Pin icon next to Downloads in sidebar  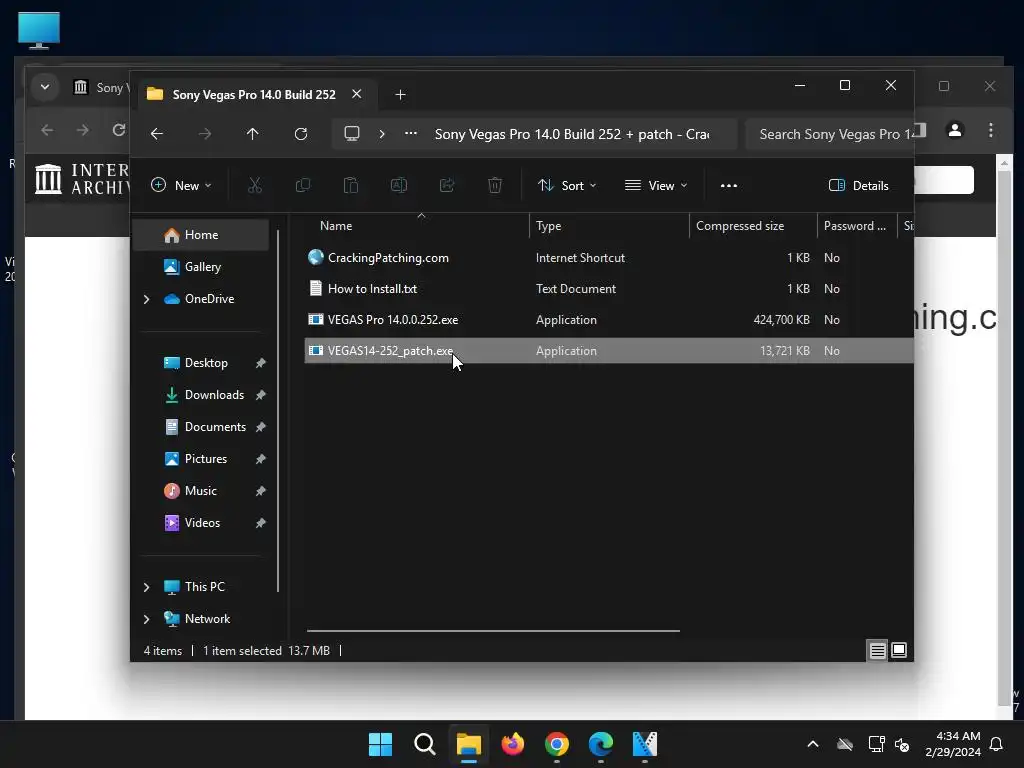(x=261, y=395)
